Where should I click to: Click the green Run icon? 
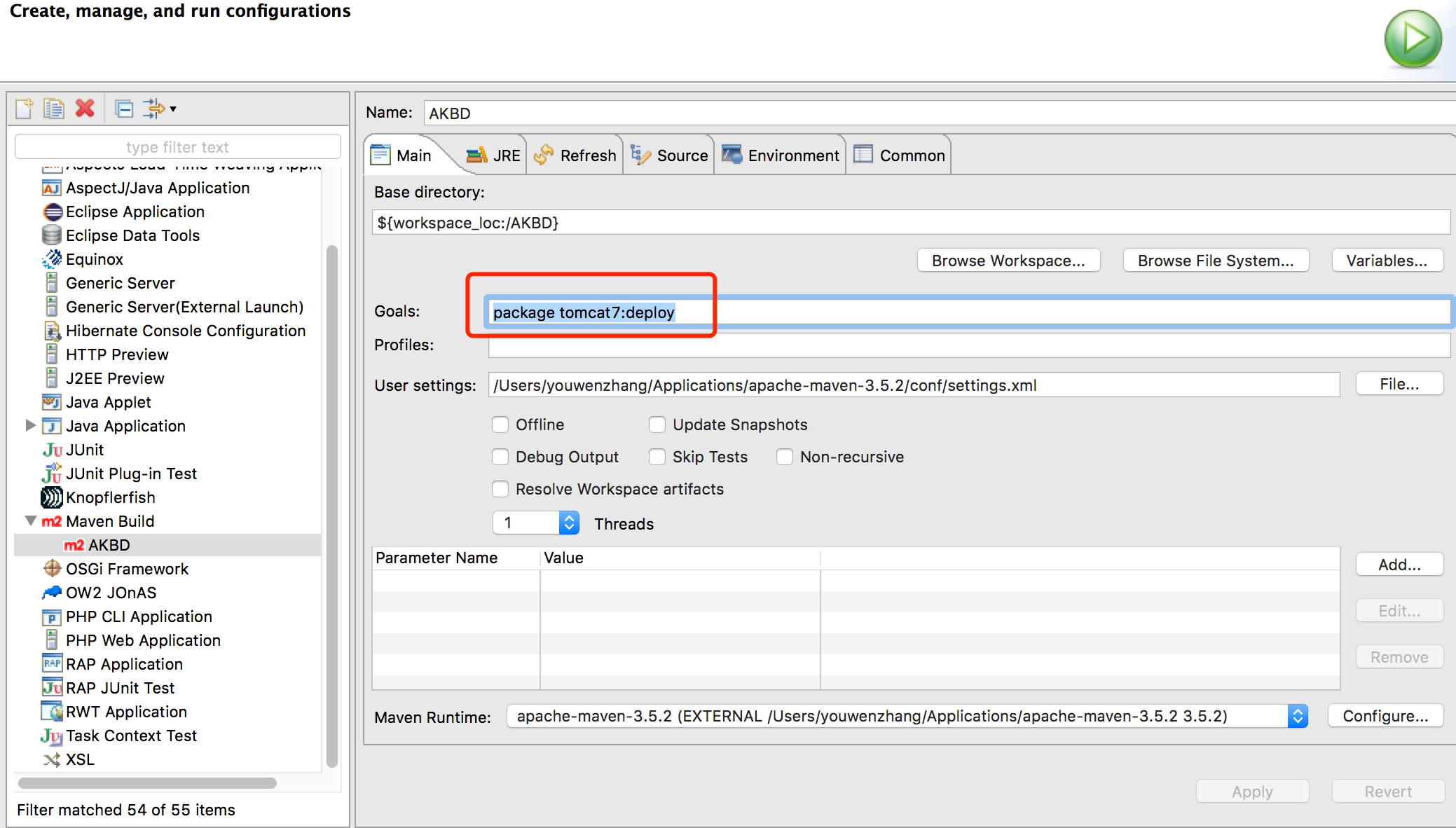(1413, 39)
